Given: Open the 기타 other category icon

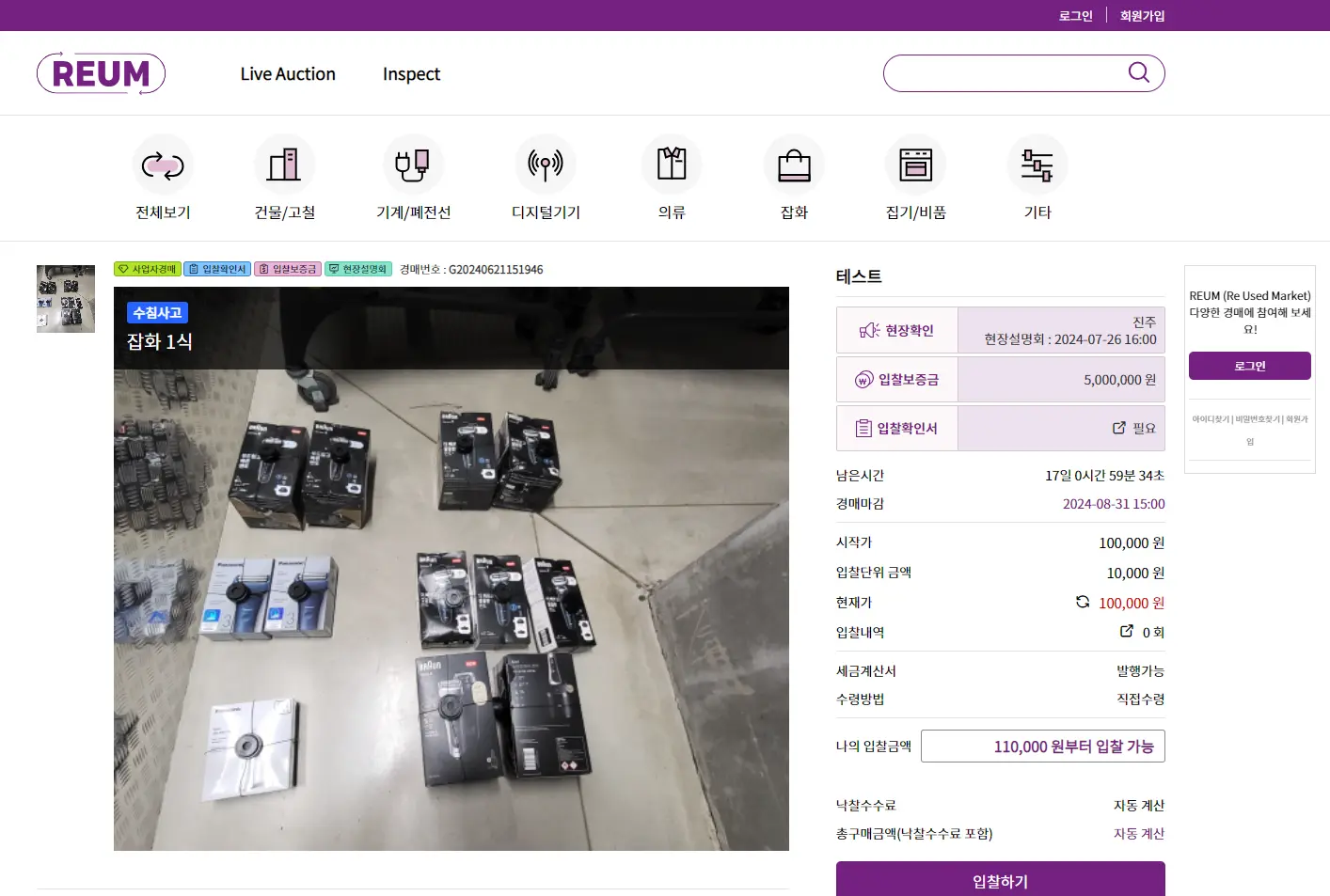Looking at the screenshot, I should [x=1037, y=165].
